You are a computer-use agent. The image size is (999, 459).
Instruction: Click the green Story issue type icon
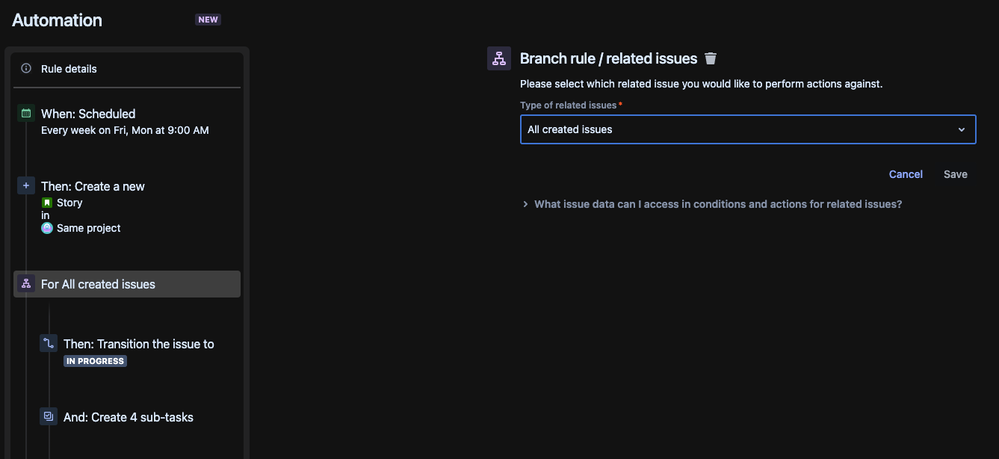click(x=47, y=203)
